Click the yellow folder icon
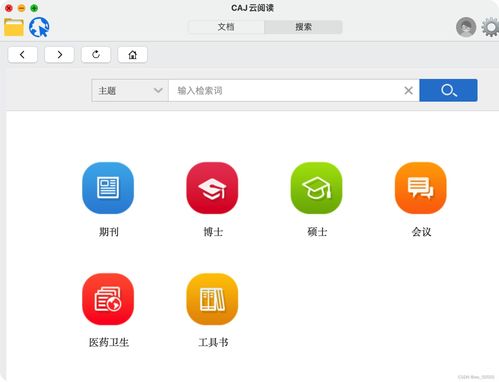499x382 pixels. [x=14, y=27]
